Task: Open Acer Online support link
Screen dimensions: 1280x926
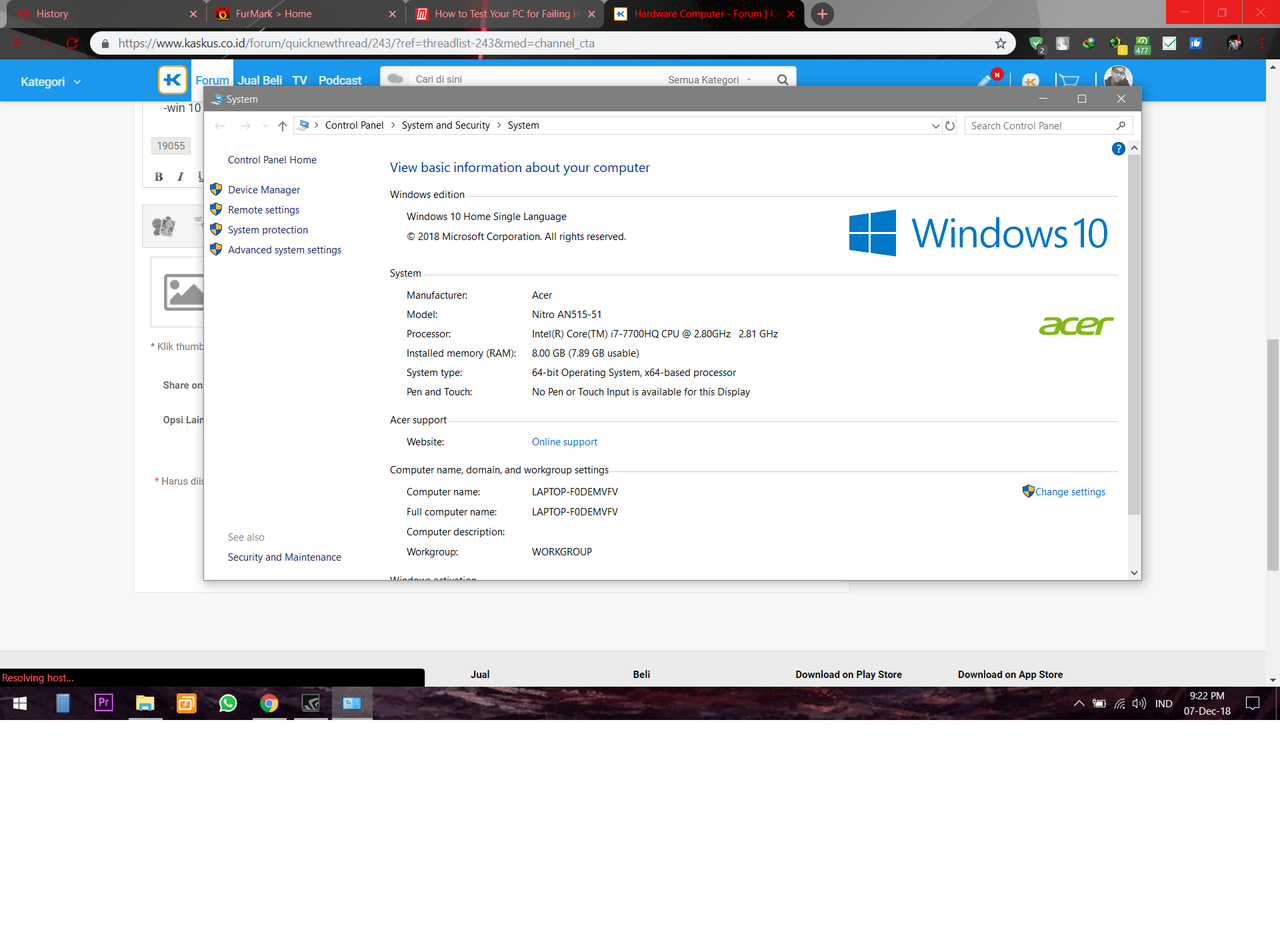Action: point(564,442)
